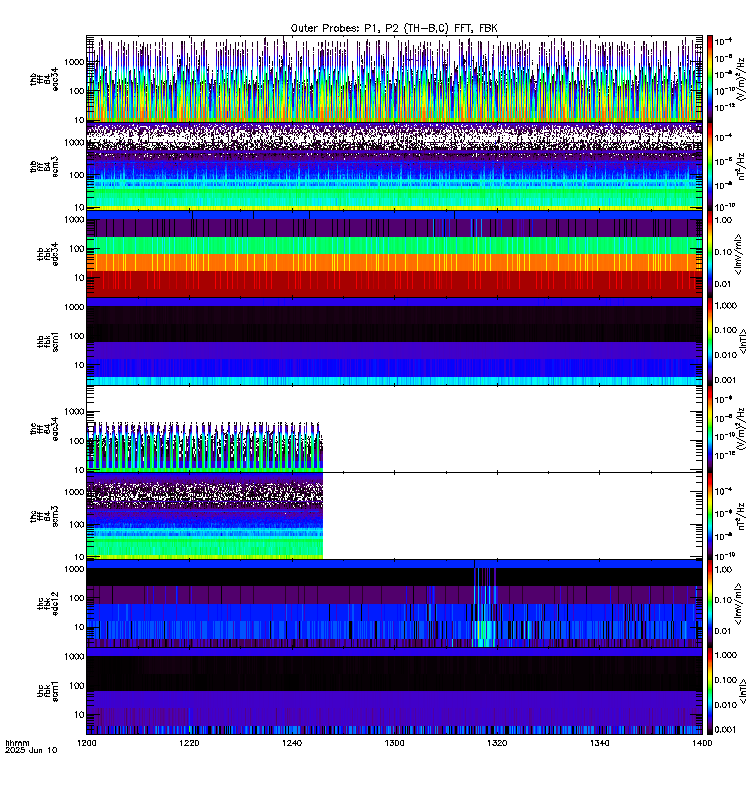This screenshot has height=800, width=750.
Task: Click the '1320' time axis tick label
Action: pyautogui.click(x=497, y=743)
